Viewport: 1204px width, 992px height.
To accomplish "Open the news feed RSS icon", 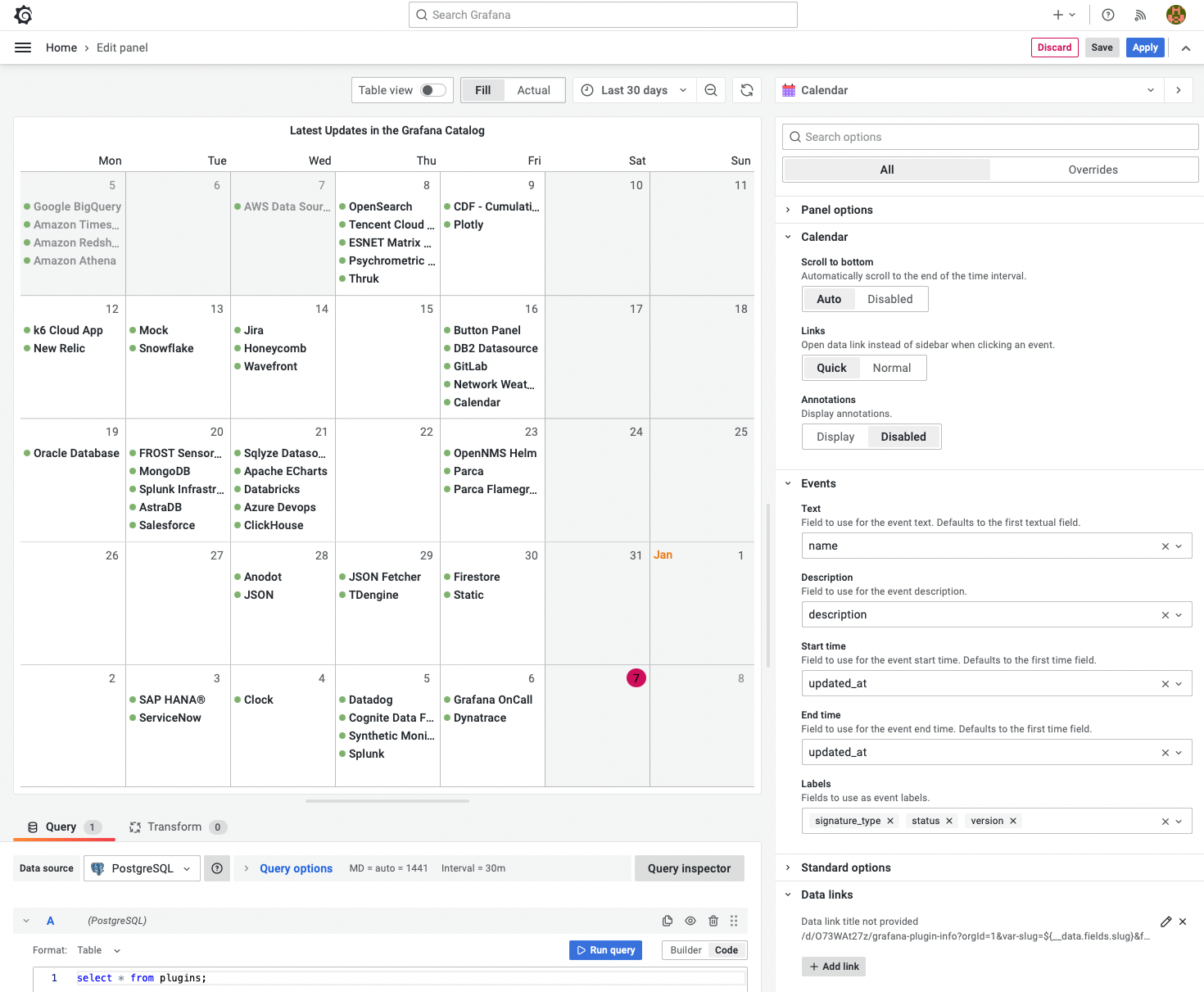I will (1140, 15).
